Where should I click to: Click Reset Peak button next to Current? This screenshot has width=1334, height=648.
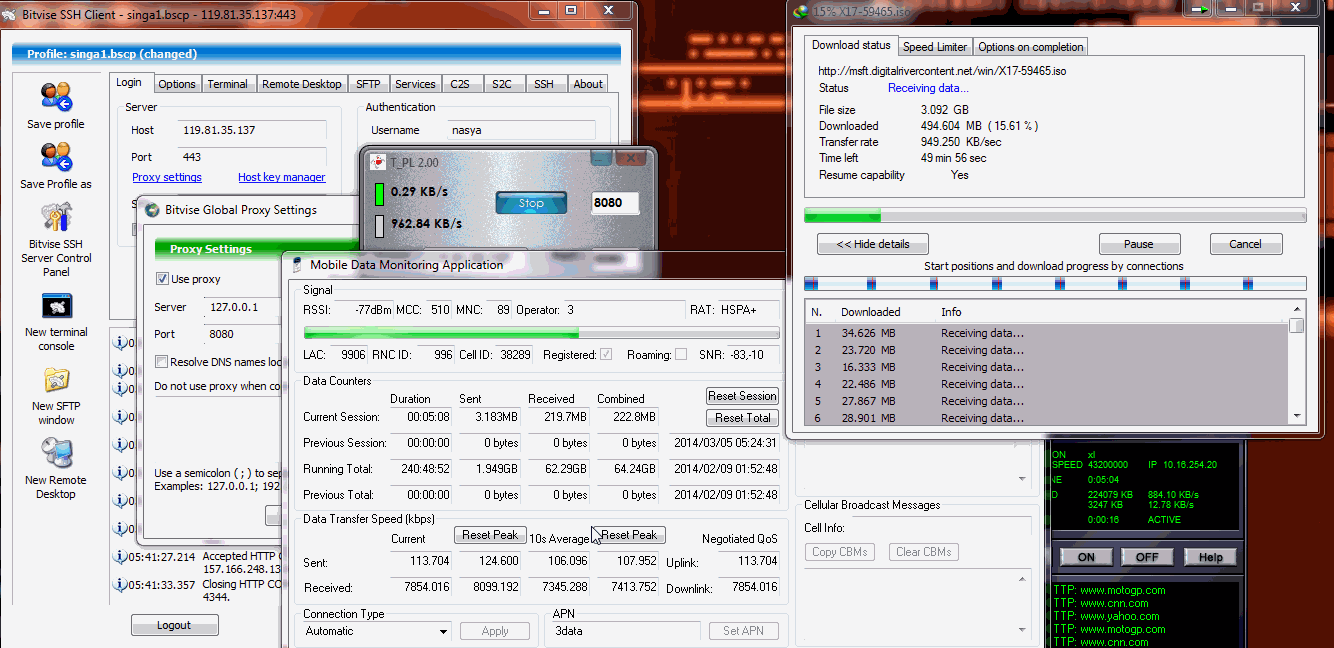490,535
